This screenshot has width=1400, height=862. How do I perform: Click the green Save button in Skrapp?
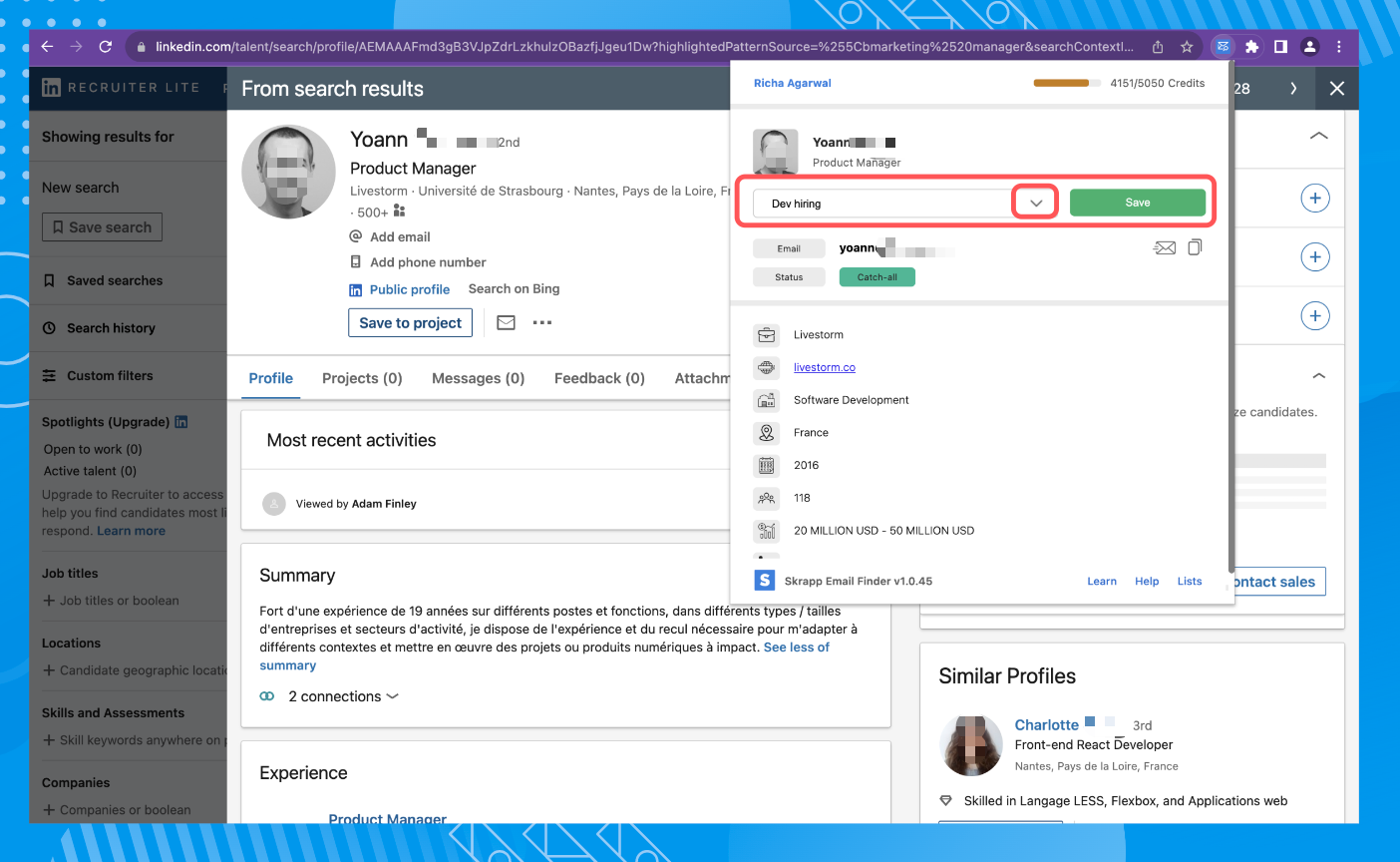(1138, 203)
